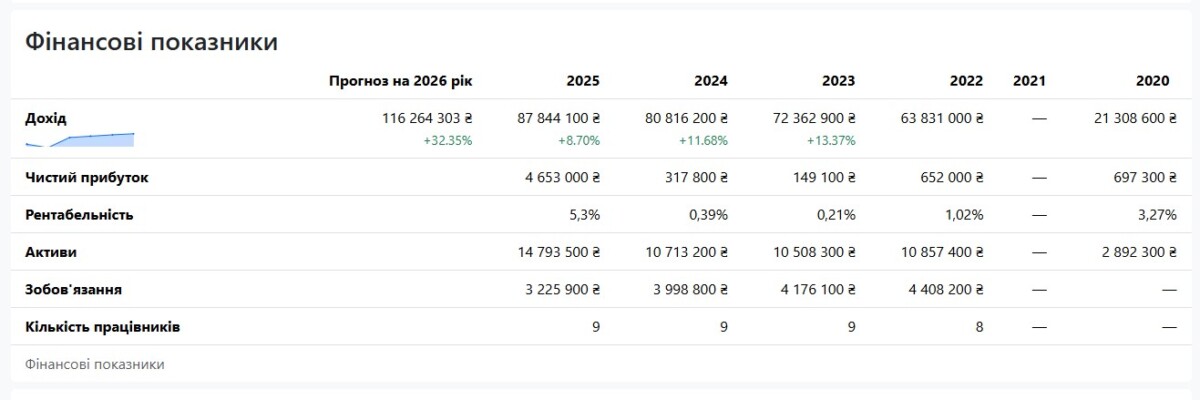Select the 'Рентабельність' row label
1200x400 pixels.
pyautogui.click(x=79, y=214)
